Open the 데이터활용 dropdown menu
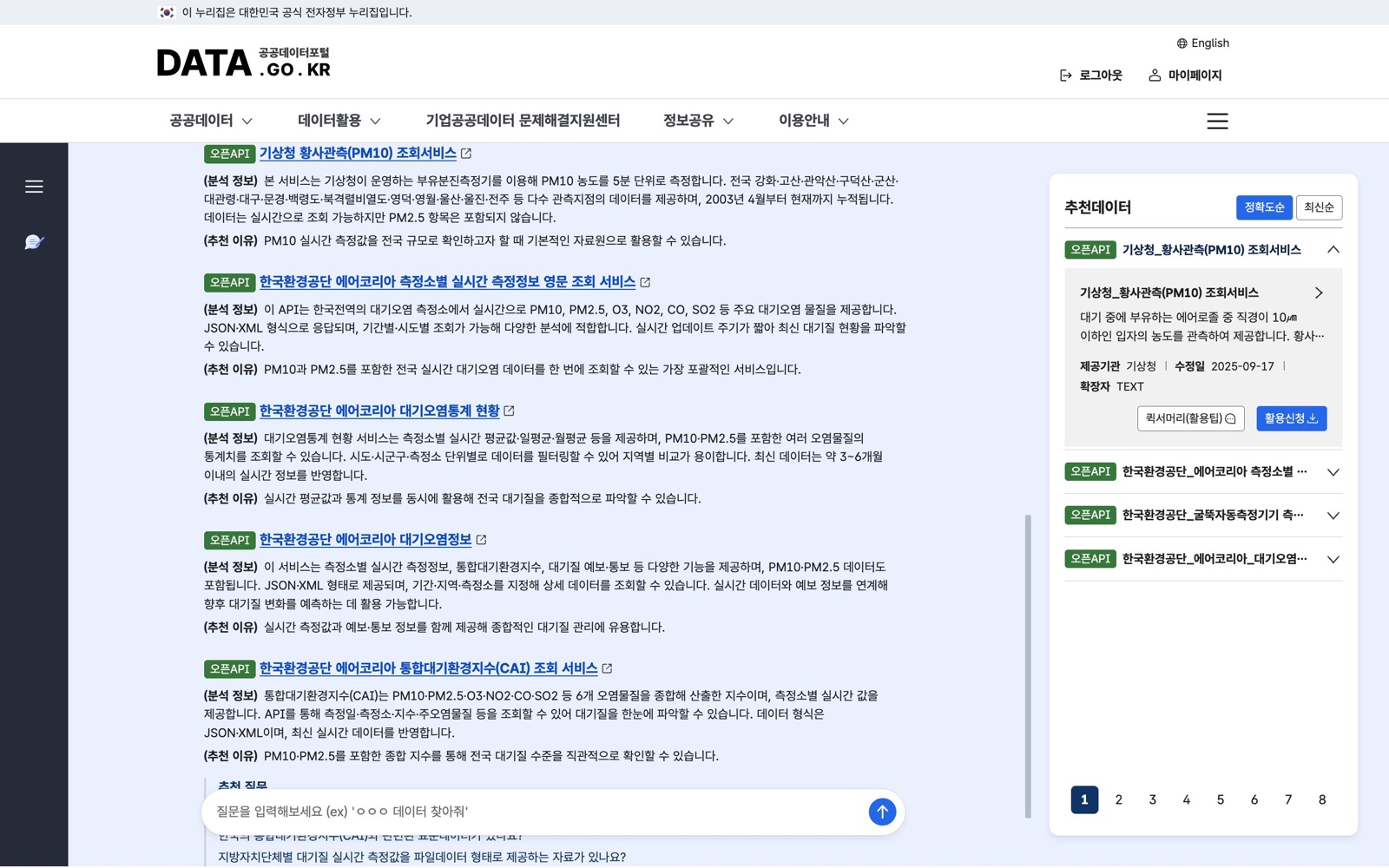Image resolution: width=1389 pixels, height=868 pixels. coord(339,121)
